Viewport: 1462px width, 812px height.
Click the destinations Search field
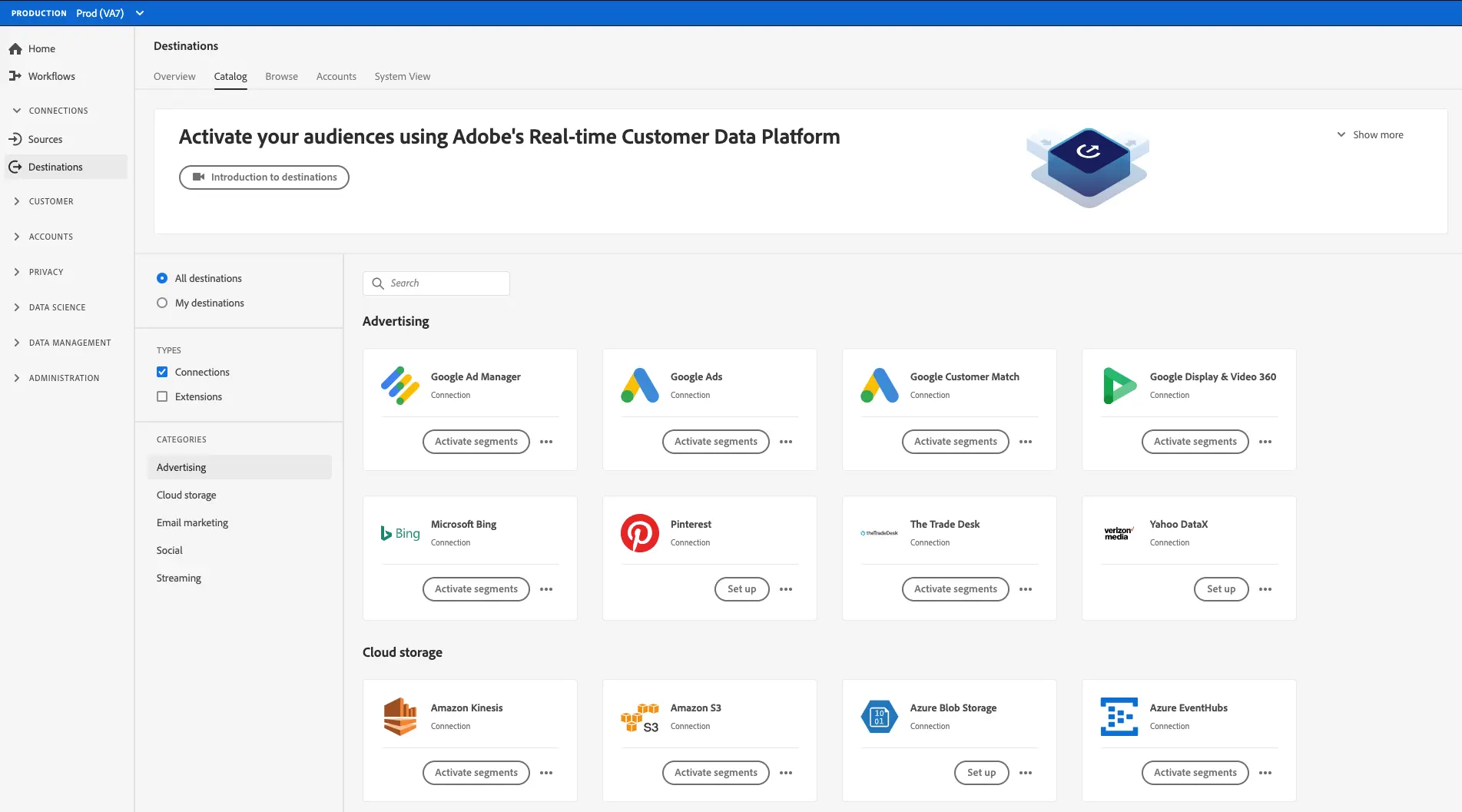click(x=436, y=283)
